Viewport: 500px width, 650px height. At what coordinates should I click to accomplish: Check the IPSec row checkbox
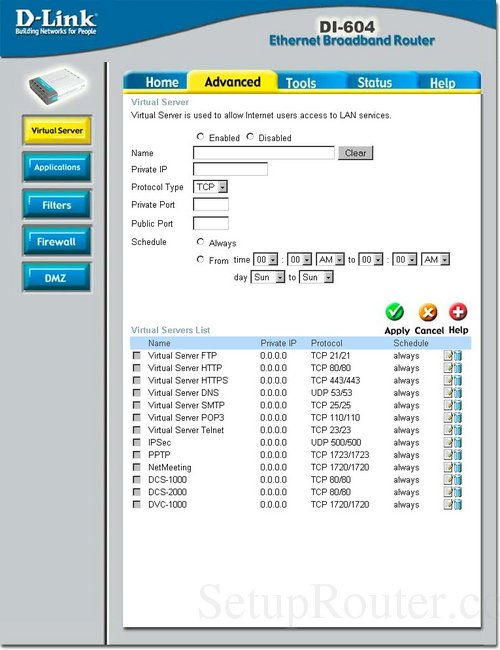[136, 442]
